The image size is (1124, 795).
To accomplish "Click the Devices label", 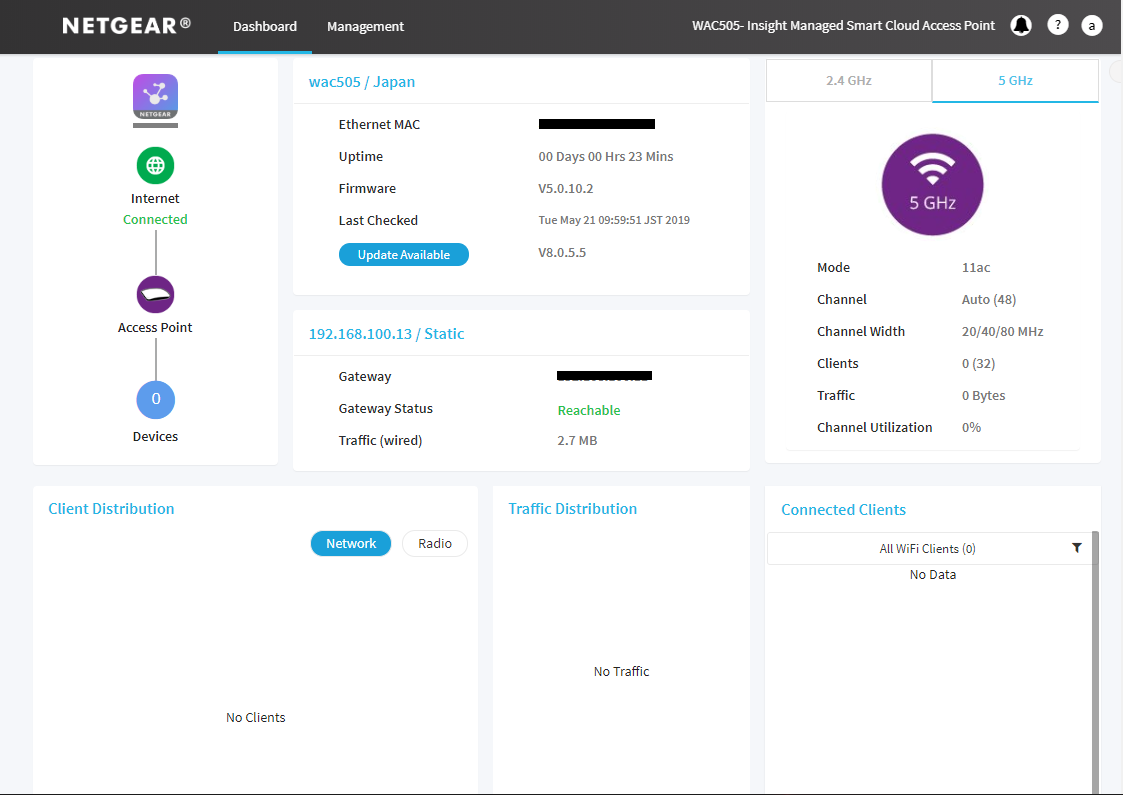I will (x=155, y=437).
